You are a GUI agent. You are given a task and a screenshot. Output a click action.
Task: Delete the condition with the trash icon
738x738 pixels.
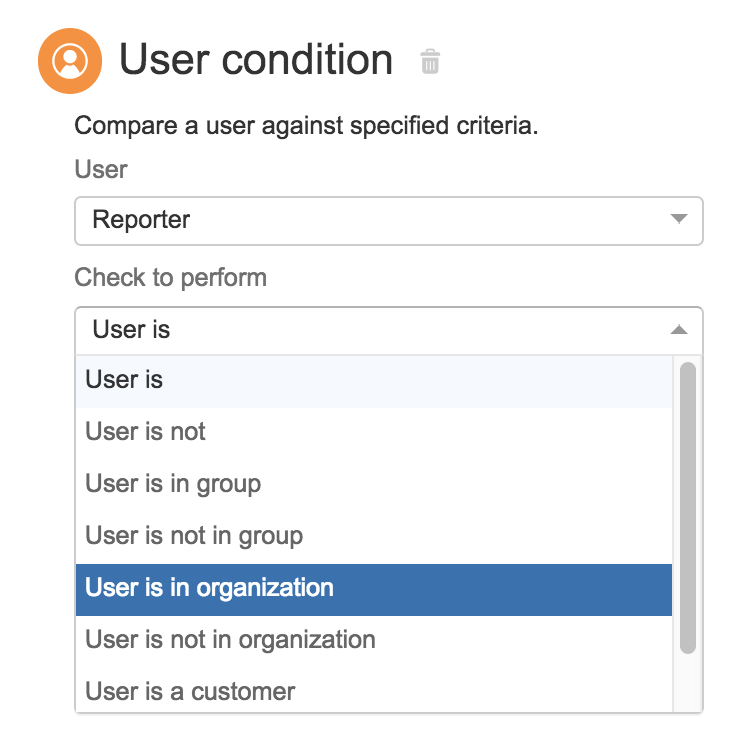click(430, 62)
